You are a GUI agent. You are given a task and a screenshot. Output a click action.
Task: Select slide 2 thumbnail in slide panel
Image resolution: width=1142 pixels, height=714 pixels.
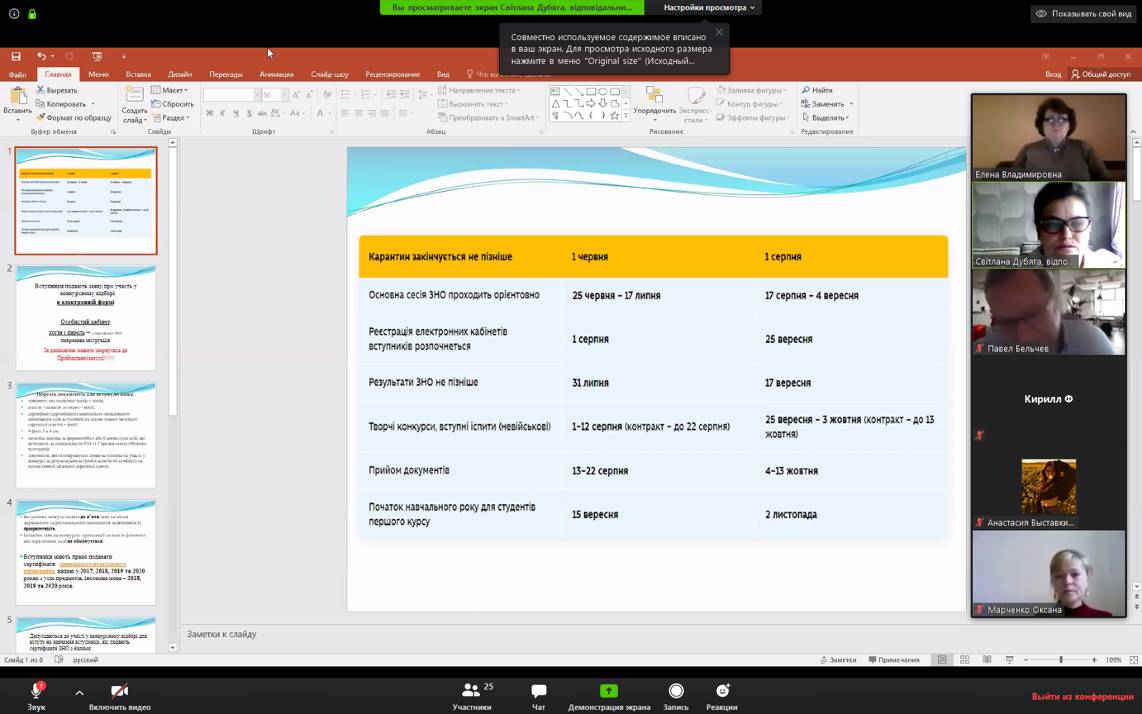(86, 318)
